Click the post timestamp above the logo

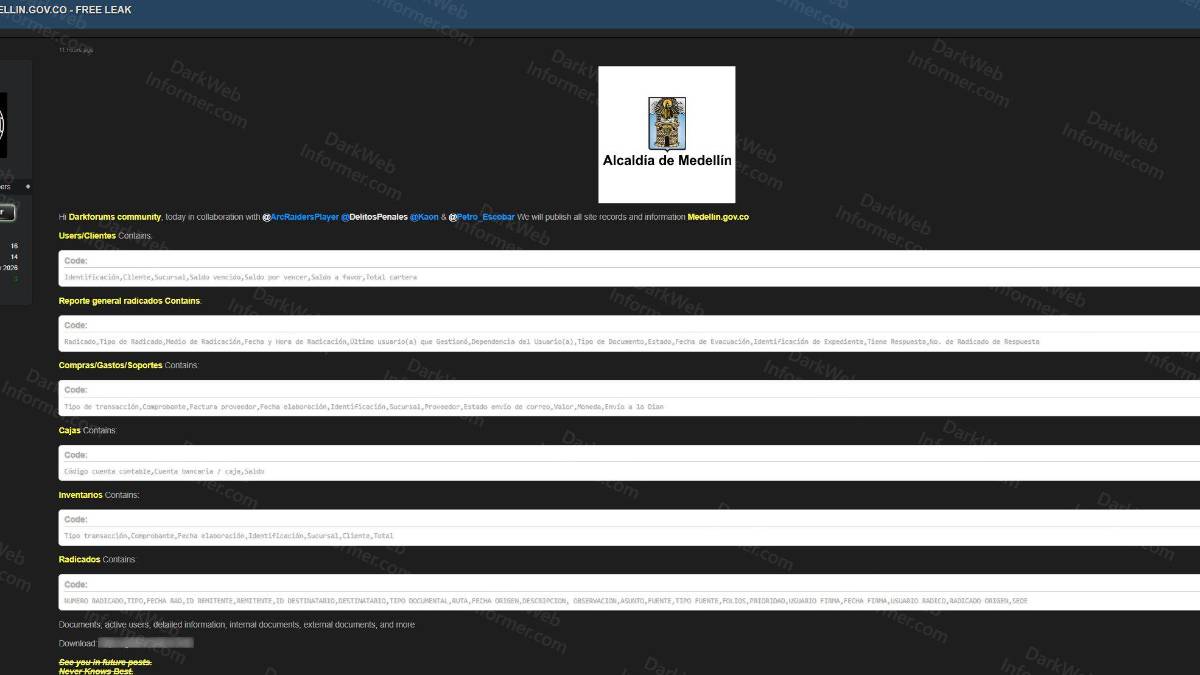[x=76, y=49]
